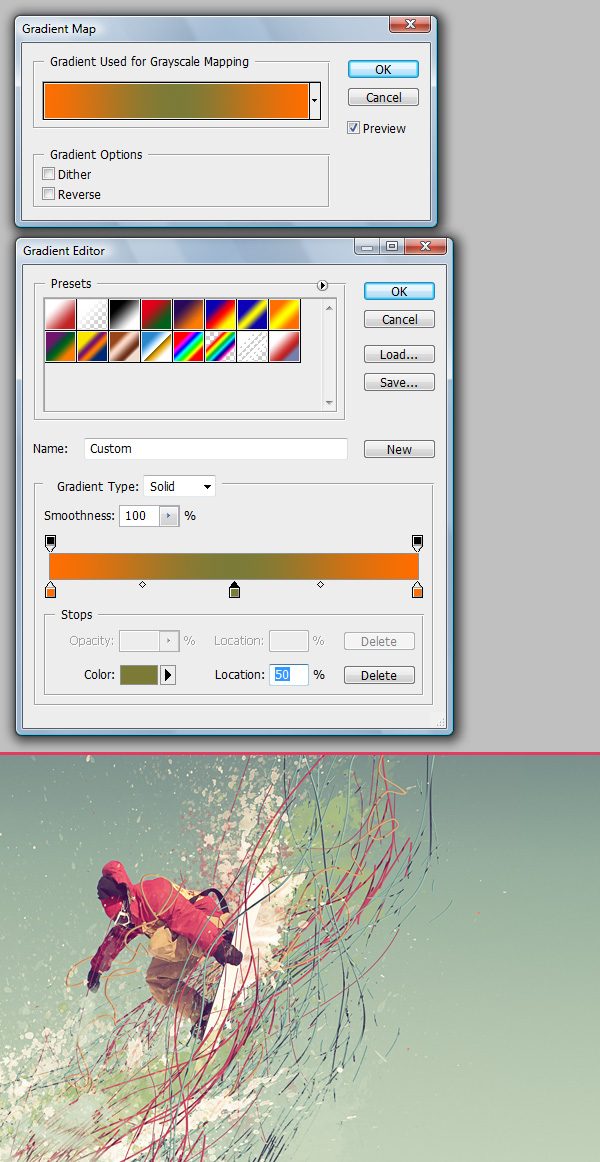Select the Yellow, Violet, Orange, Blue preset
600x1162 pixels.
93,346
